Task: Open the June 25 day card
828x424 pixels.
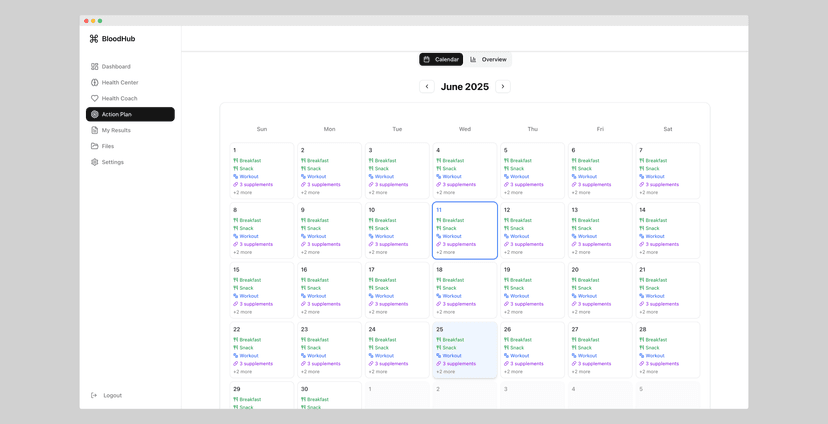Action: [465, 350]
